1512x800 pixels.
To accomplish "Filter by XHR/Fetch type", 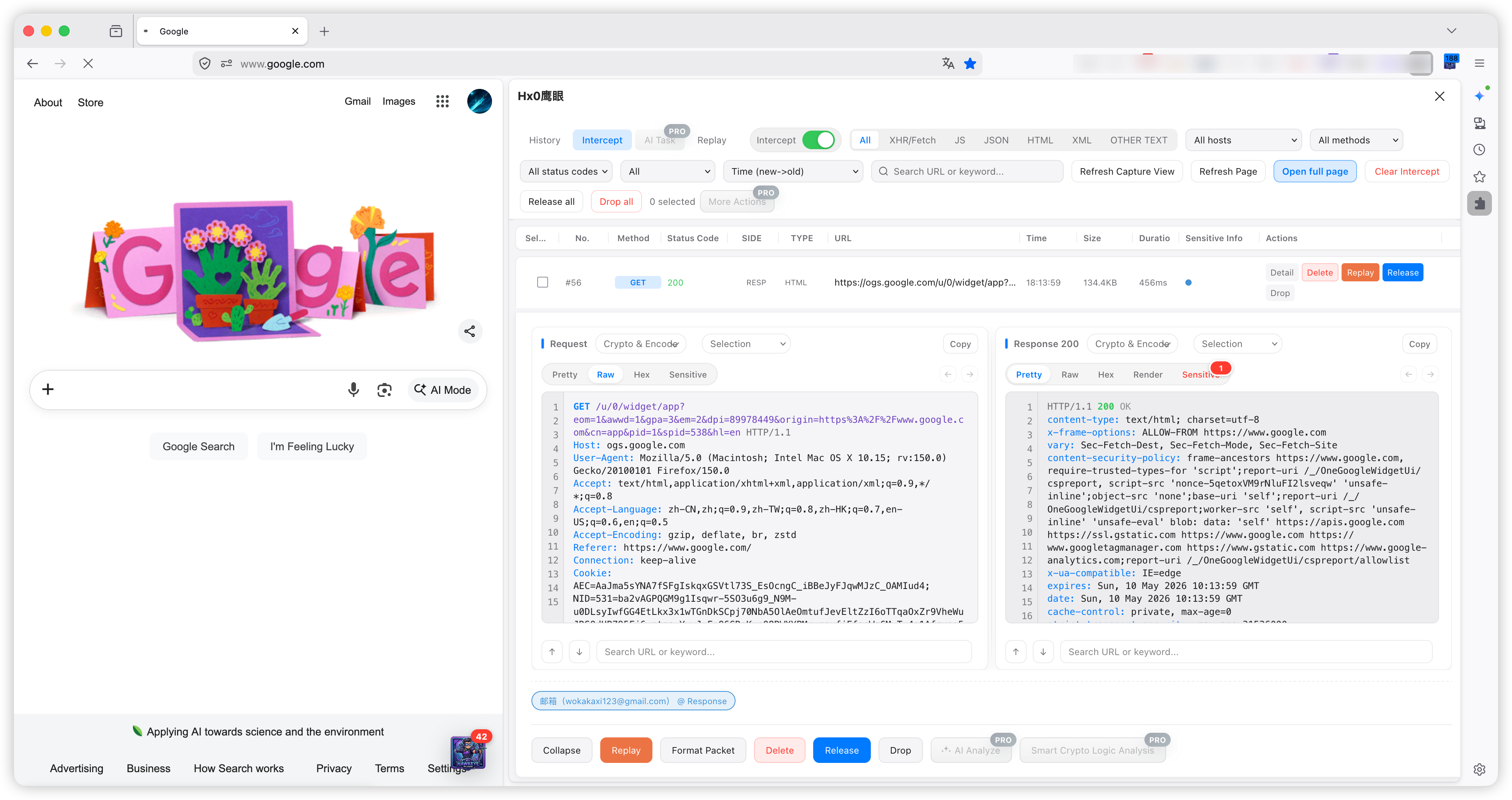I will tap(912, 140).
